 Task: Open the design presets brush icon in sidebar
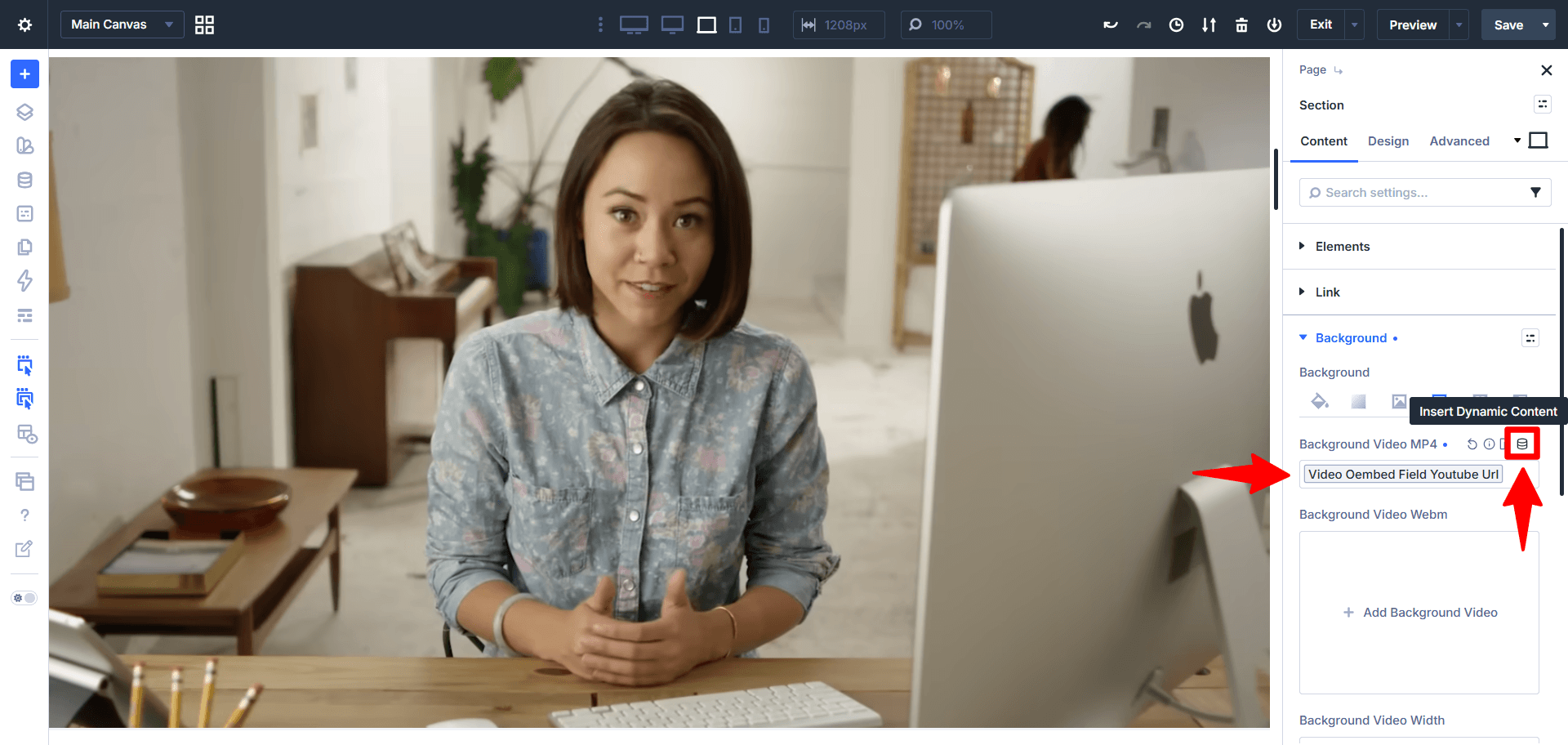[24, 145]
